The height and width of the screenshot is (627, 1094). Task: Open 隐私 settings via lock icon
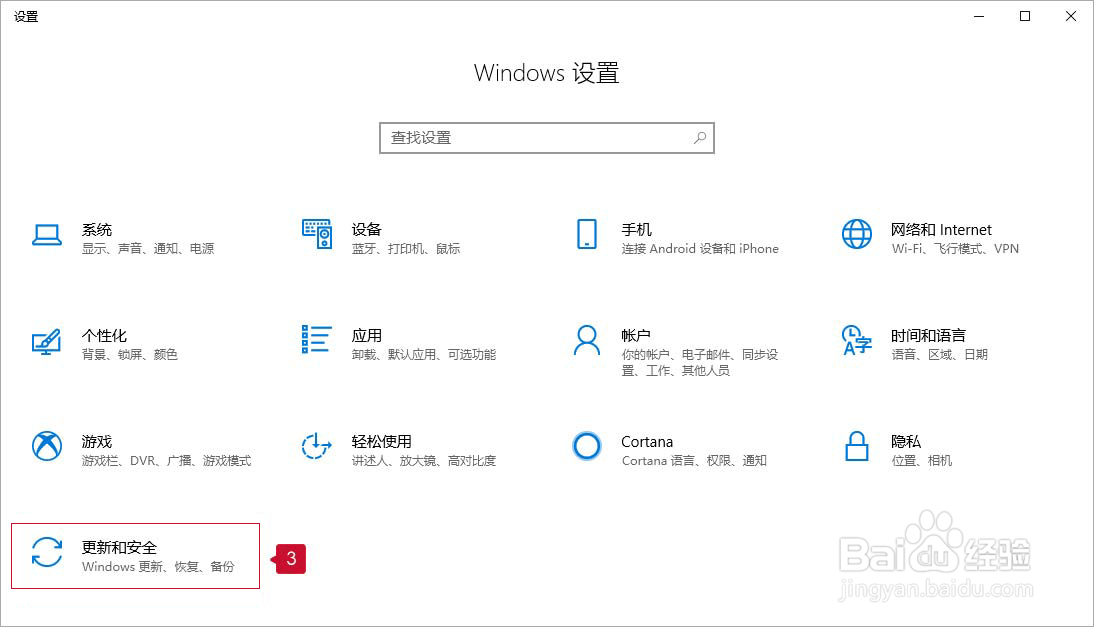click(857, 448)
